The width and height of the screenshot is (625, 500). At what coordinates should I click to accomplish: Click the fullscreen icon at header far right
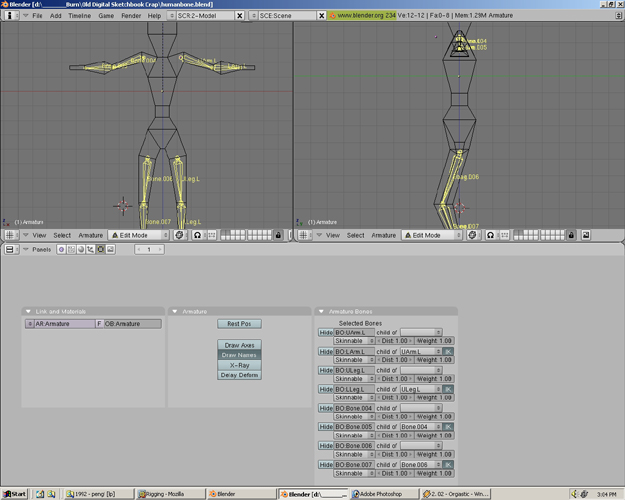(x=618, y=16)
